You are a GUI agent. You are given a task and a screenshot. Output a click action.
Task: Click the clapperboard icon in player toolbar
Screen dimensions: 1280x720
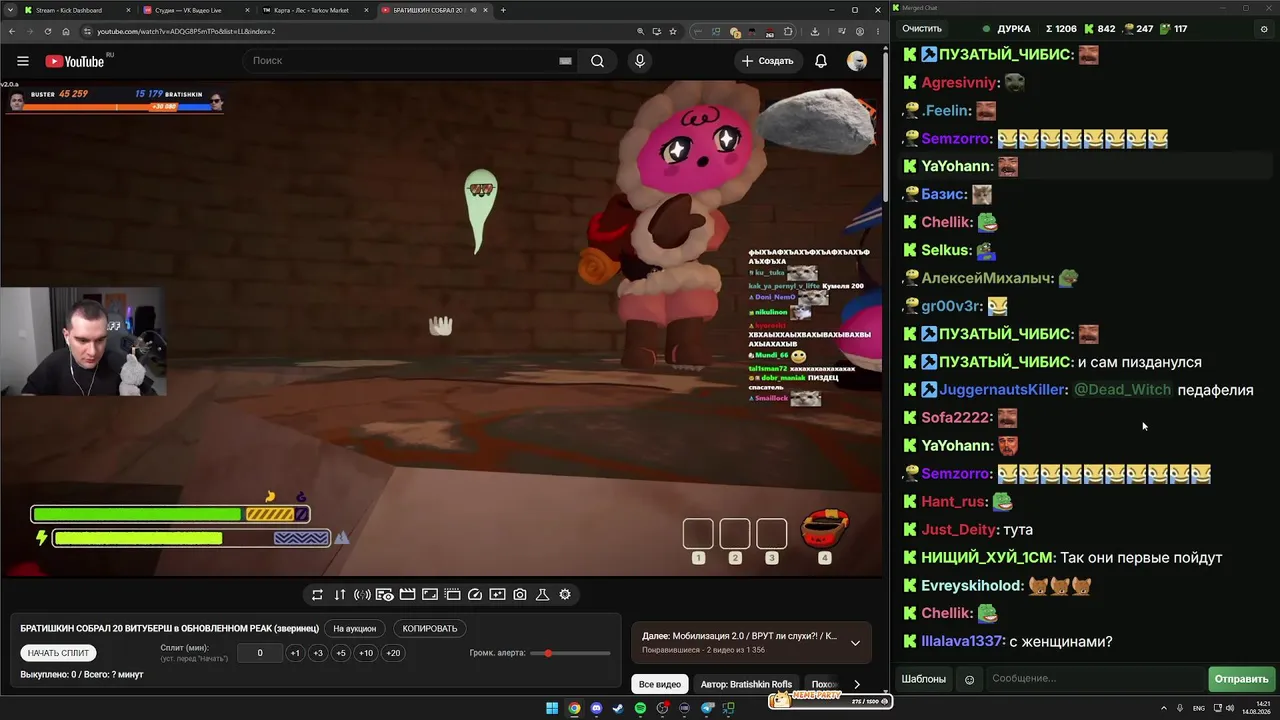(407, 595)
